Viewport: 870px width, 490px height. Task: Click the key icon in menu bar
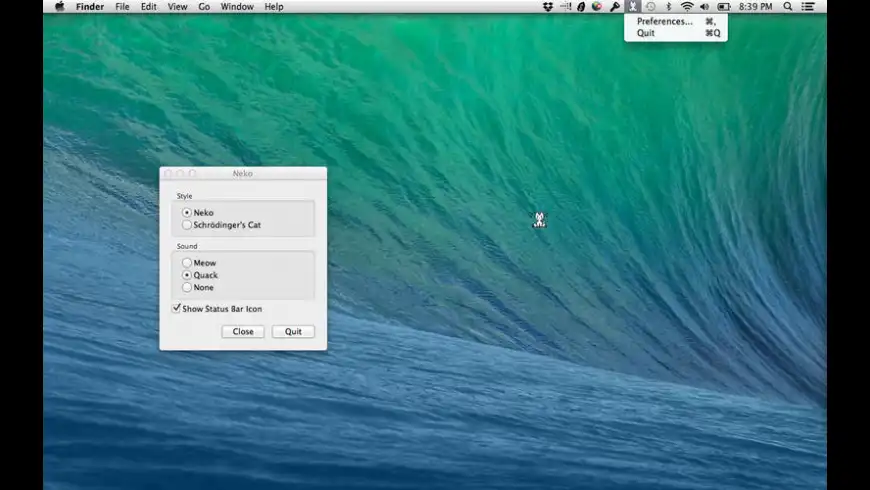tap(615, 6)
